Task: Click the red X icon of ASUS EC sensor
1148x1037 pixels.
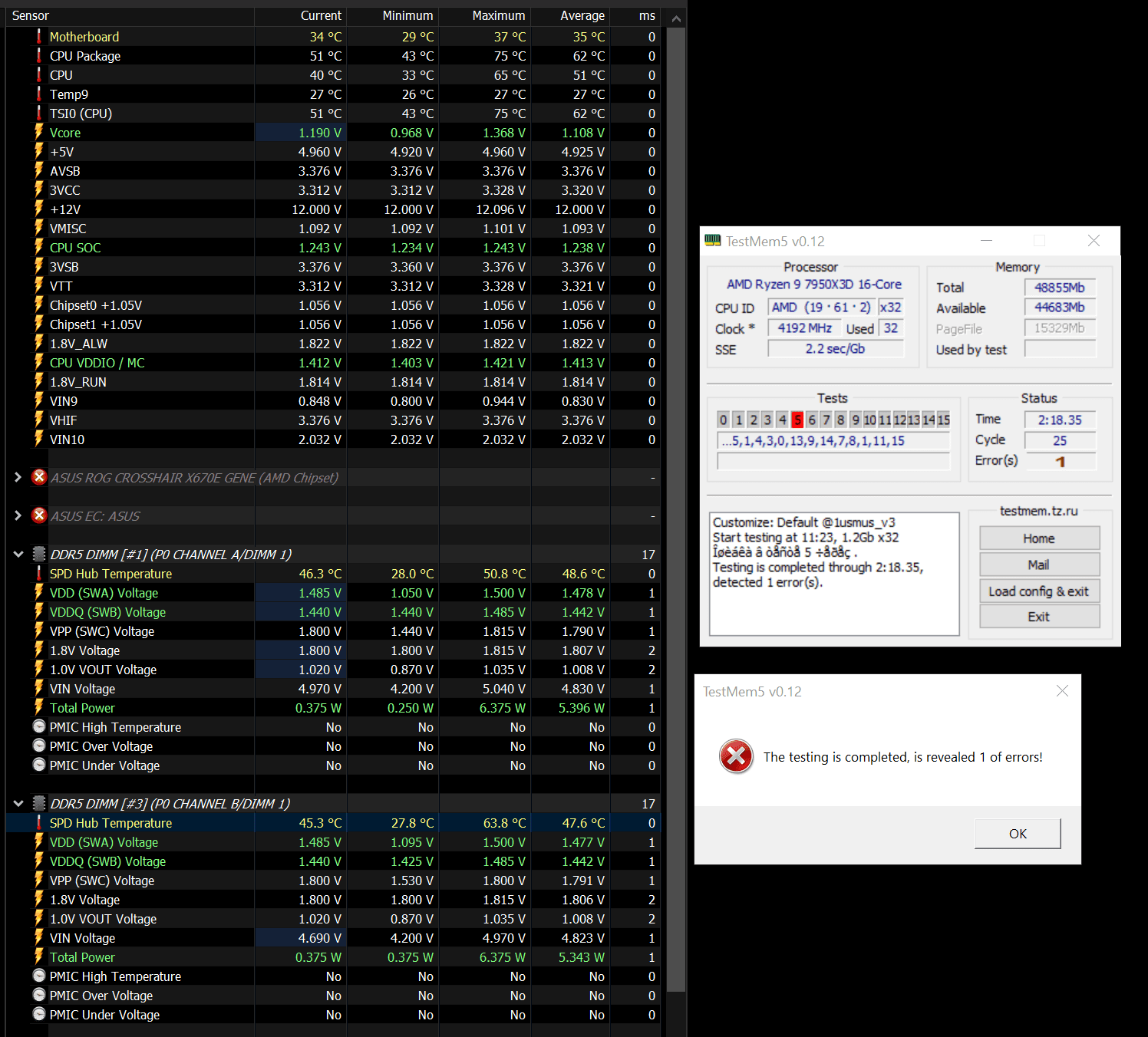Action: tap(39, 515)
